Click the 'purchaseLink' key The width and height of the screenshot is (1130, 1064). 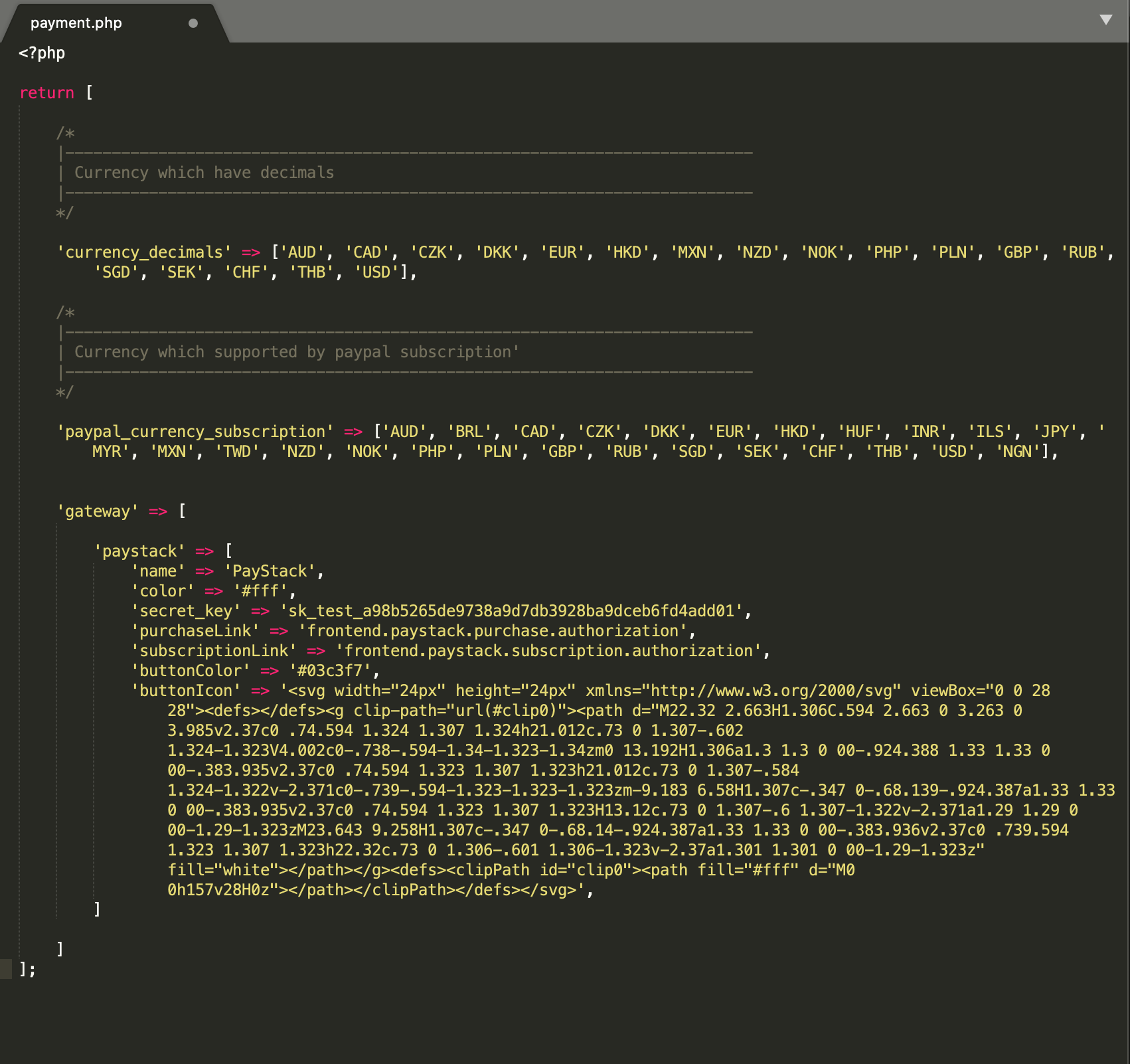[x=195, y=631]
